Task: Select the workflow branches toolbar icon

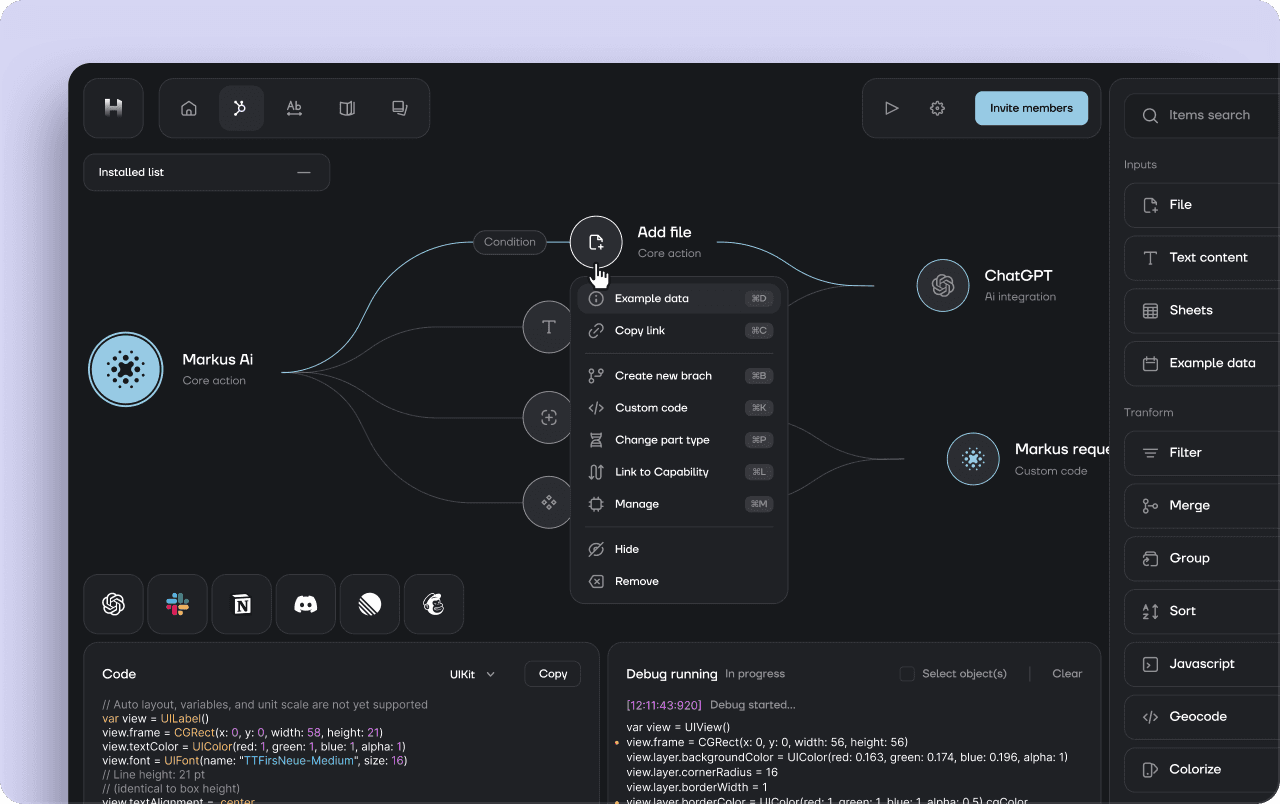Action: (241, 108)
